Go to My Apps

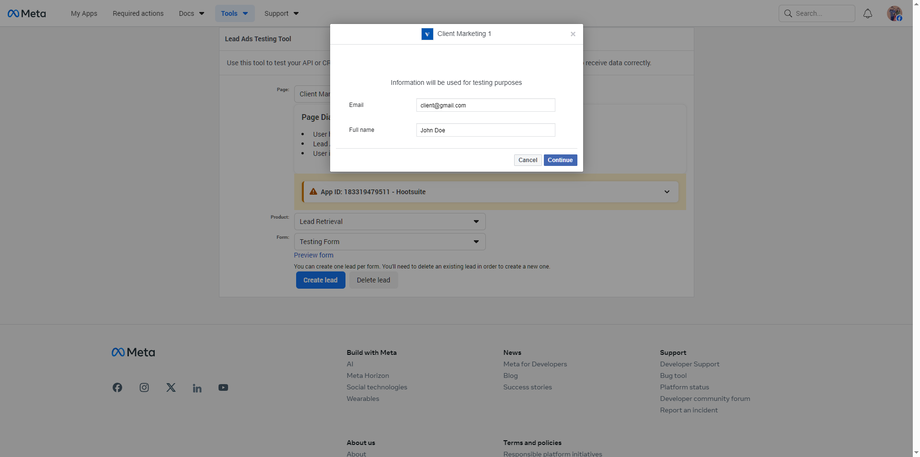tap(84, 13)
